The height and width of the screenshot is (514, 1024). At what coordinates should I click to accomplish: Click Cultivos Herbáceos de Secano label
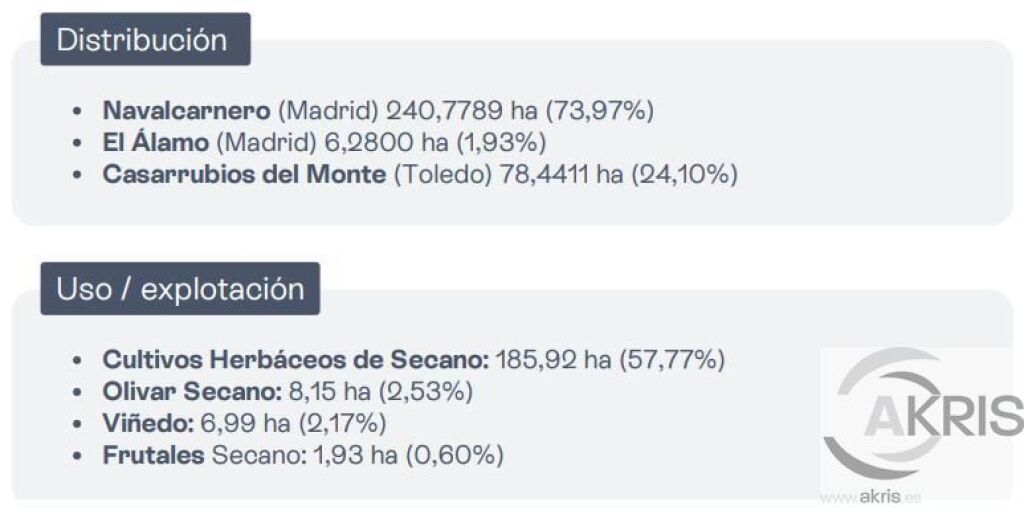(x=295, y=359)
